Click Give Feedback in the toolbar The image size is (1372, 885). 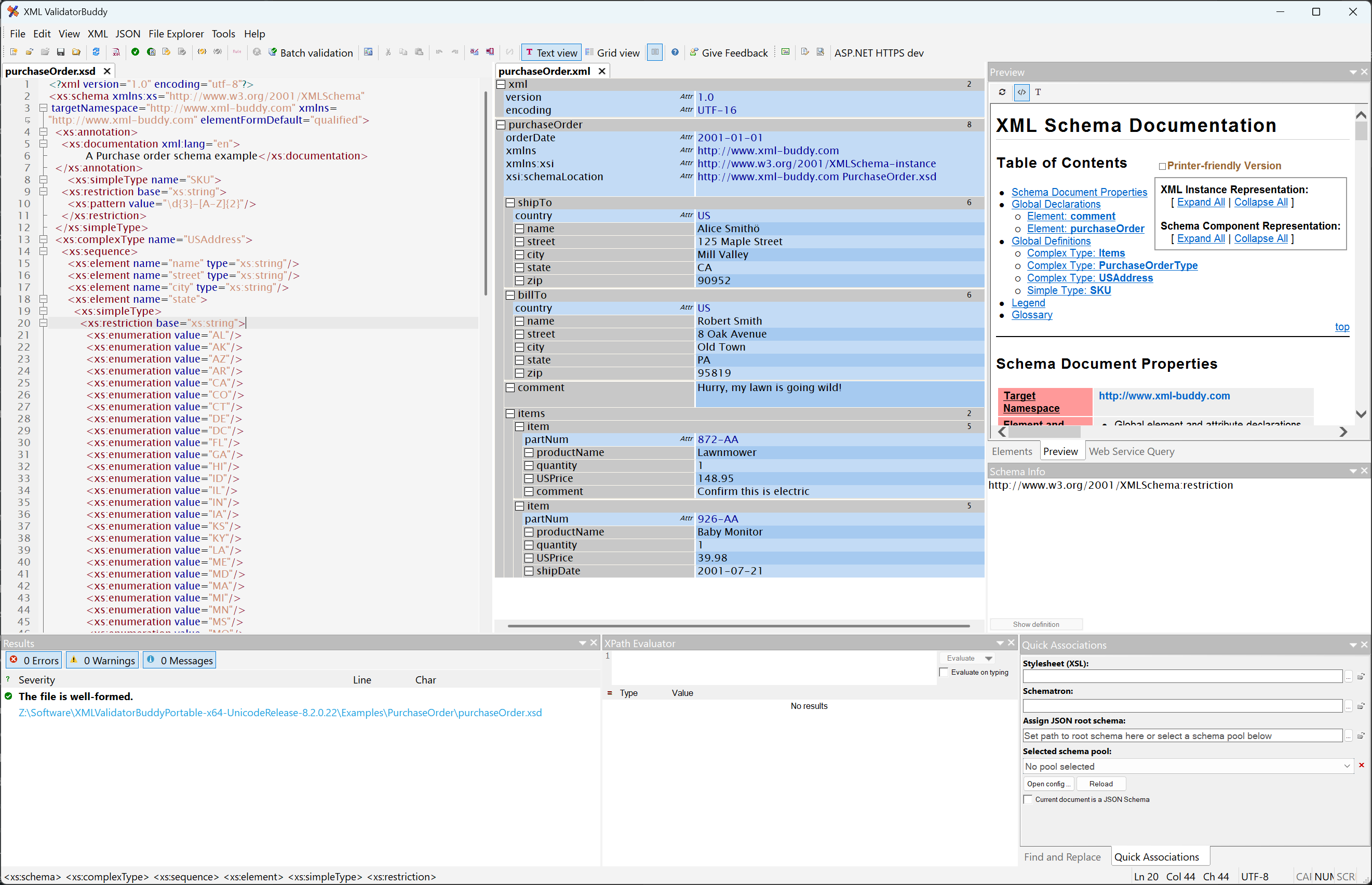click(729, 53)
